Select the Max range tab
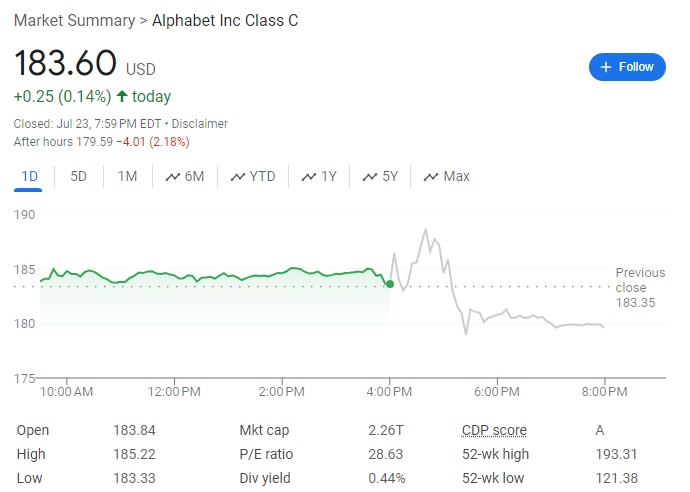 pyautogui.click(x=446, y=177)
